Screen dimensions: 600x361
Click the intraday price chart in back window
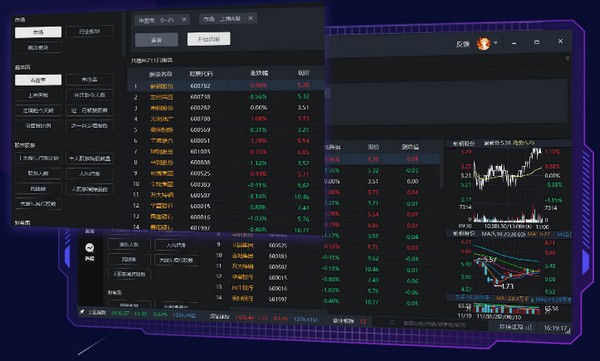coord(508,186)
